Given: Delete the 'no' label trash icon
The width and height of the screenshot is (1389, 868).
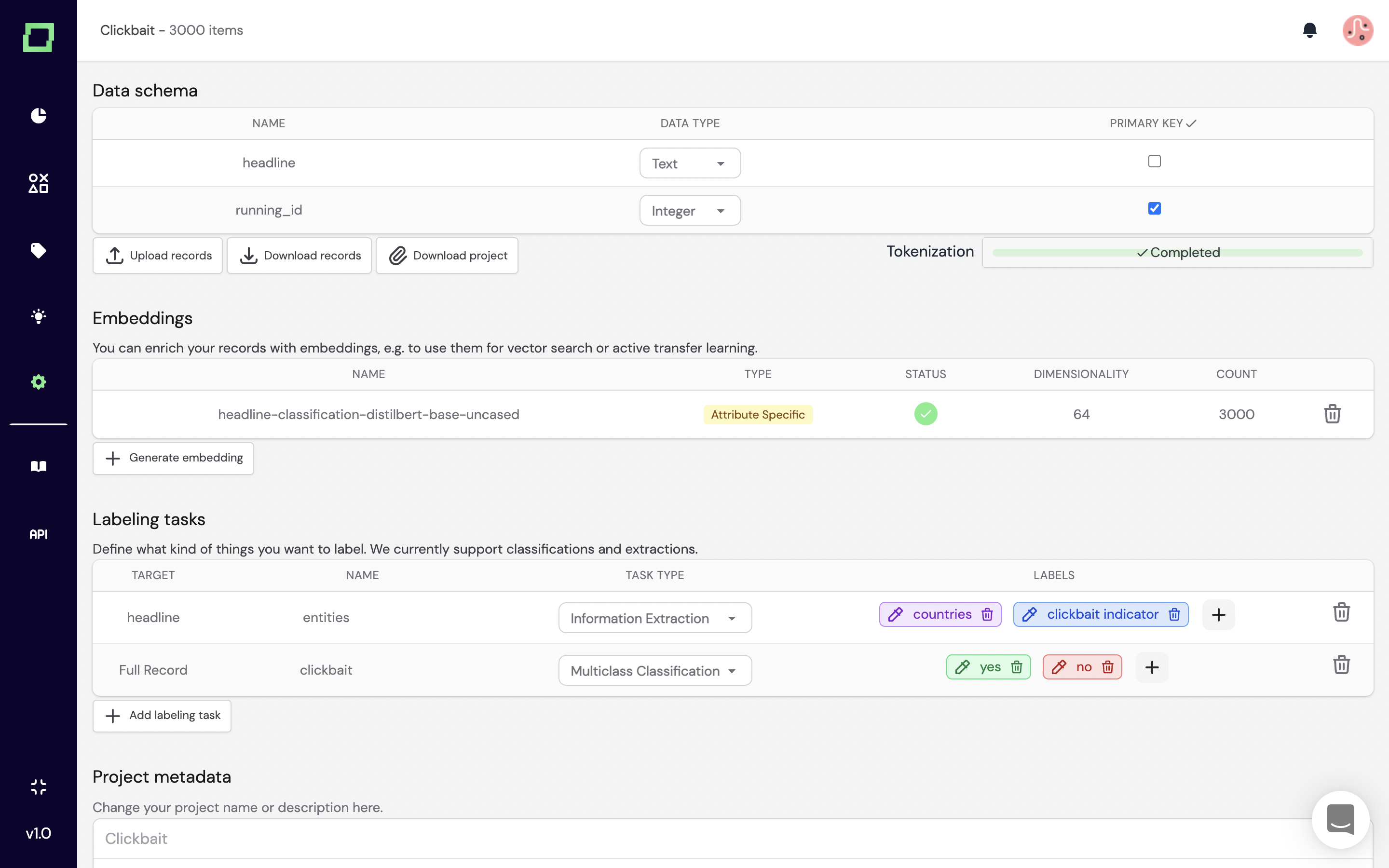Looking at the screenshot, I should click(x=1108, y=667).
